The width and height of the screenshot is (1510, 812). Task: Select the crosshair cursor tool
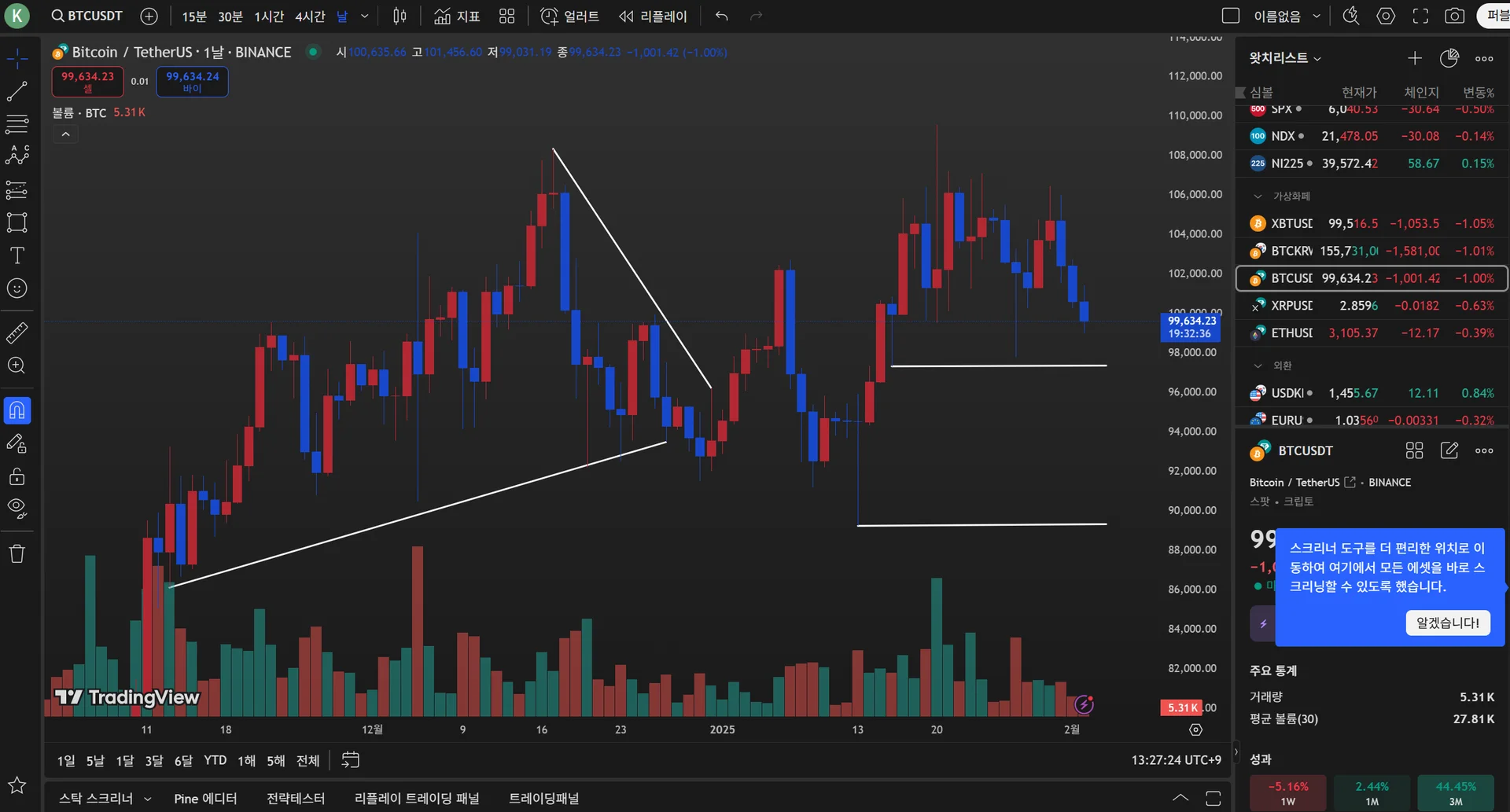[x=17, y=58]
